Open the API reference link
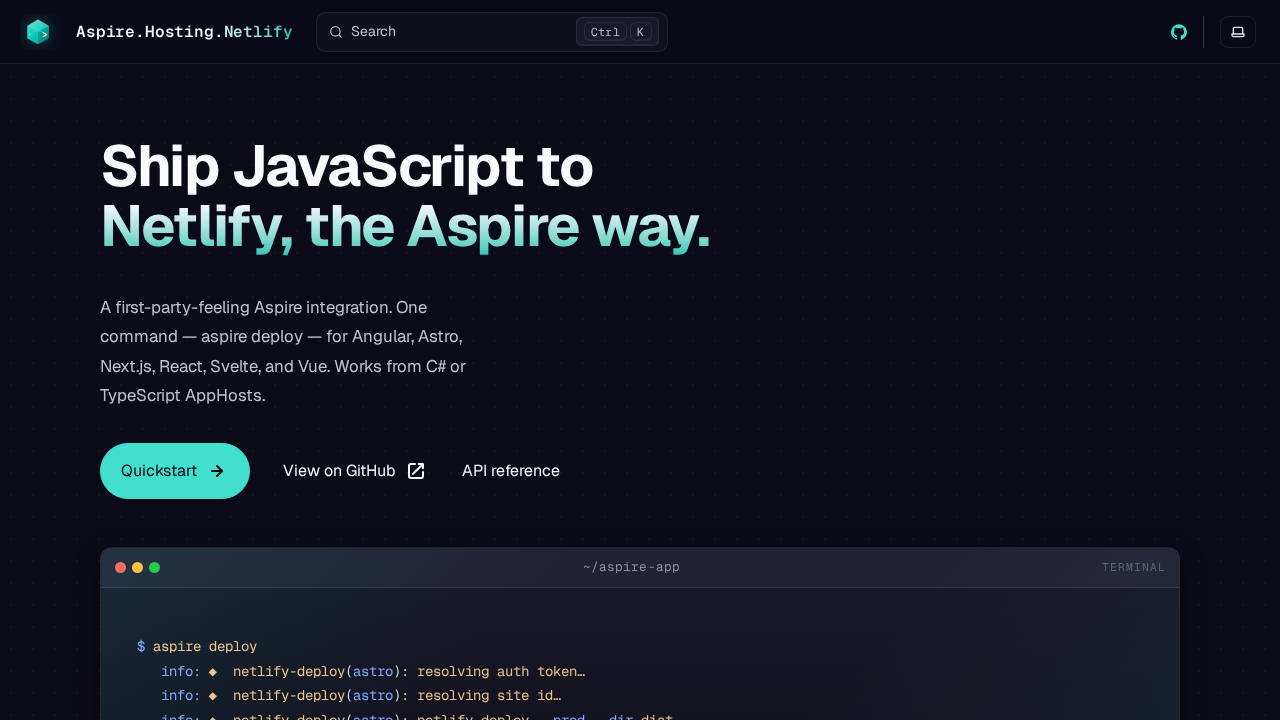This screenshot has width=1280, height=720. pos(511,471)
